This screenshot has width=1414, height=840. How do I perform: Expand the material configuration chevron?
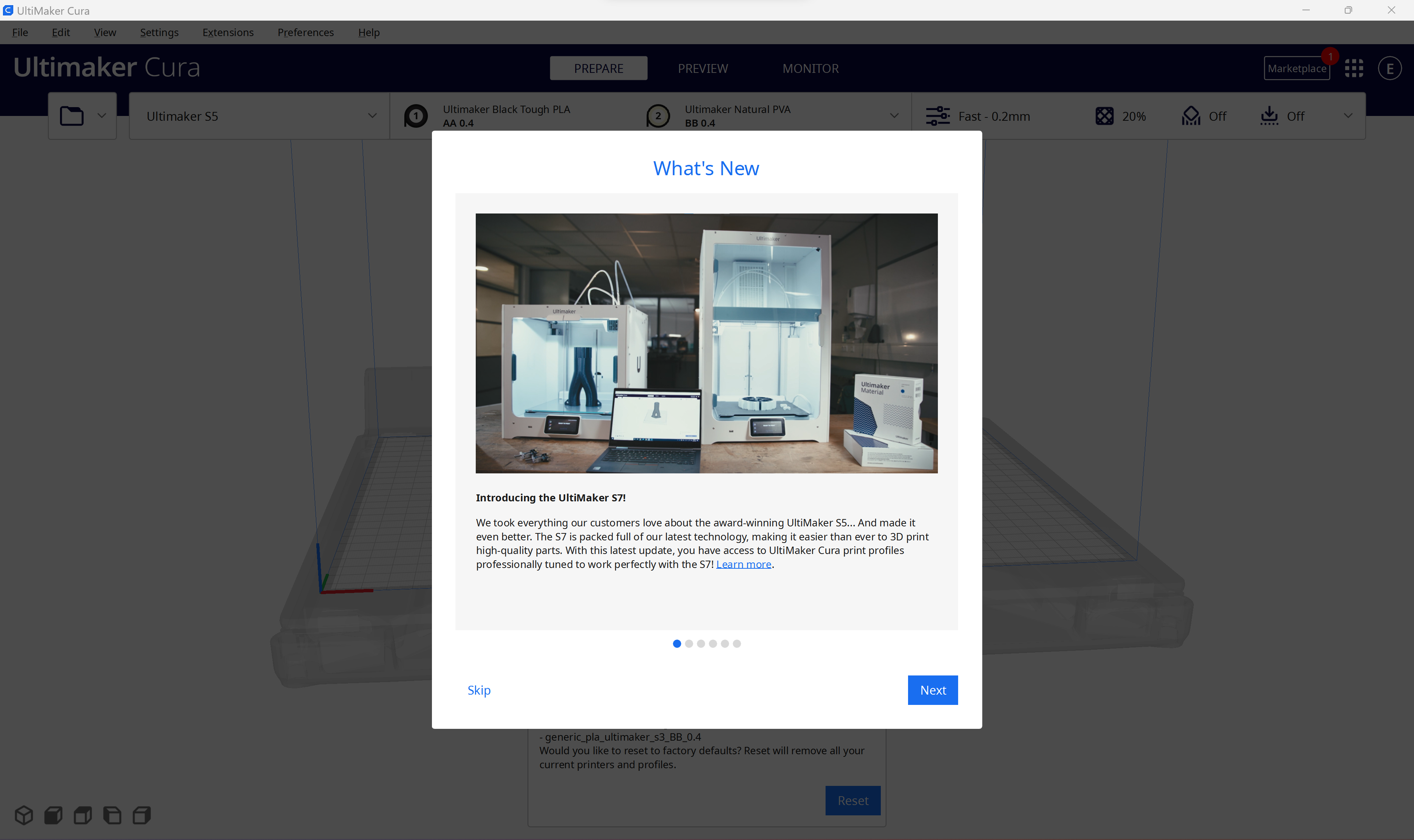tap(894, 116)
